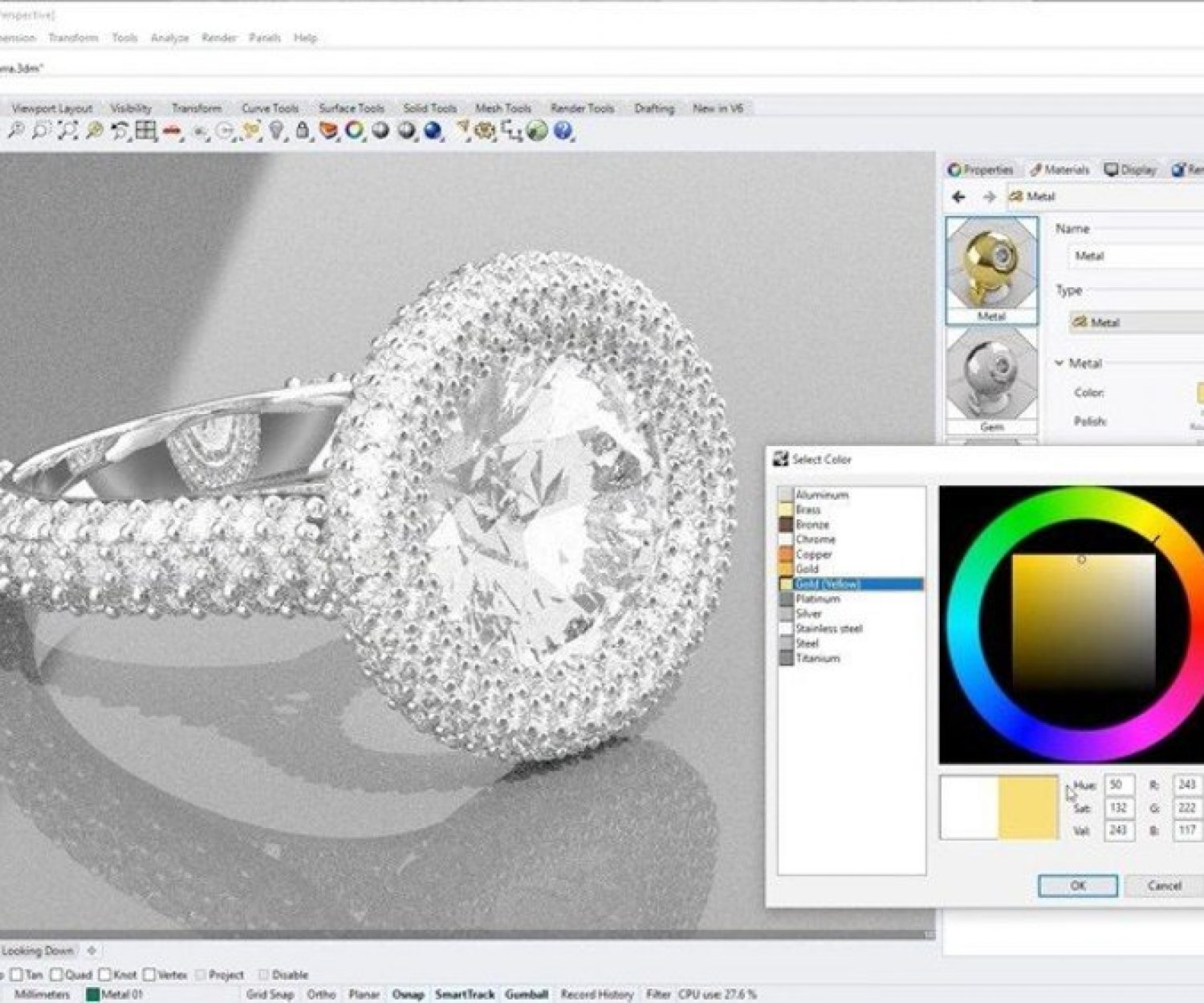Switch to the Surface Tools toolbar tab
1204x1003 pixels.
pos(351,108)
